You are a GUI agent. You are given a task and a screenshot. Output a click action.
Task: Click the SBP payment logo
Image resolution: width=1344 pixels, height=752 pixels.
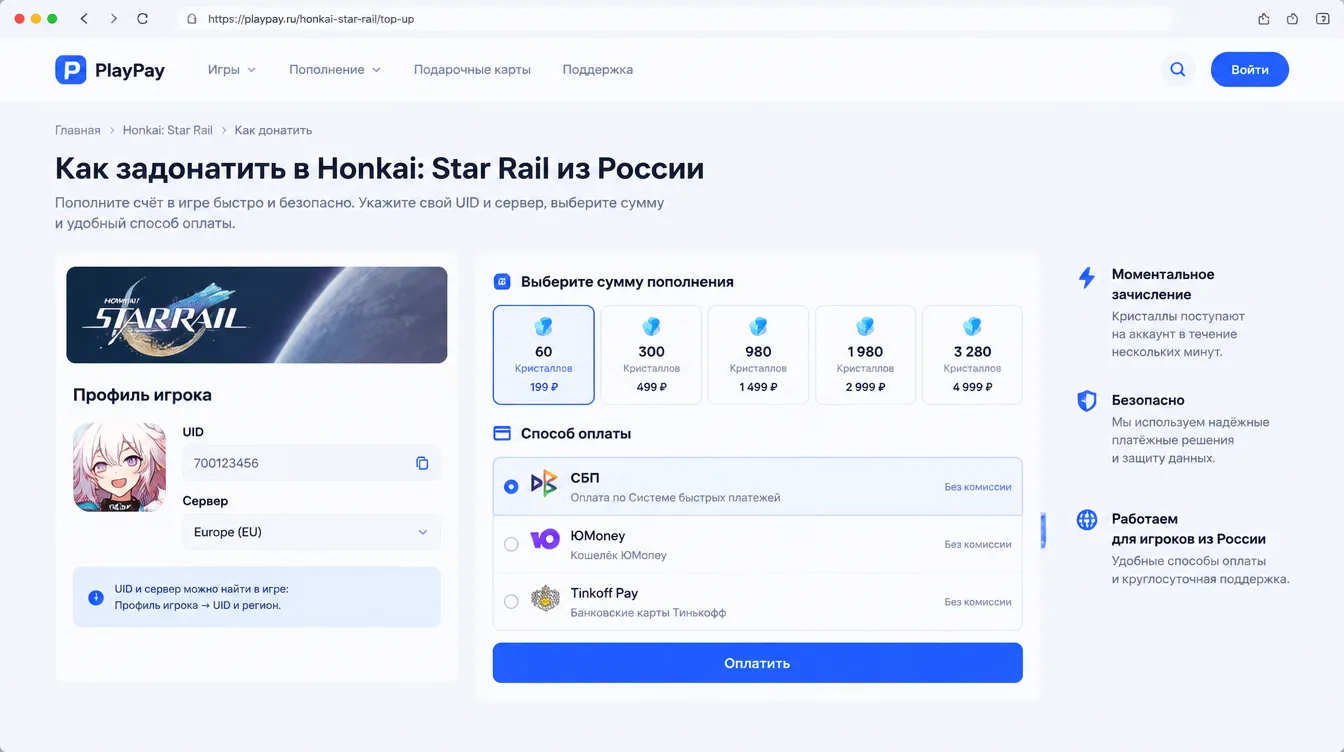[x=544, y=484]
